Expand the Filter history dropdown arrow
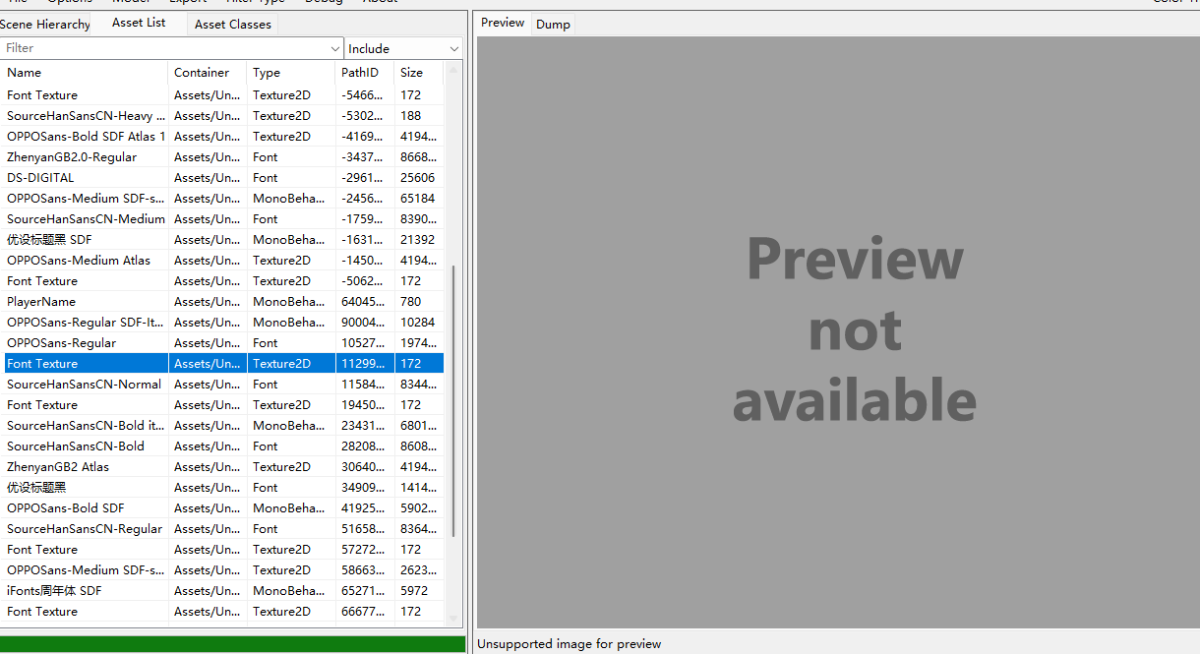Viewport: 1200px width, 654px height. point(335,48)
